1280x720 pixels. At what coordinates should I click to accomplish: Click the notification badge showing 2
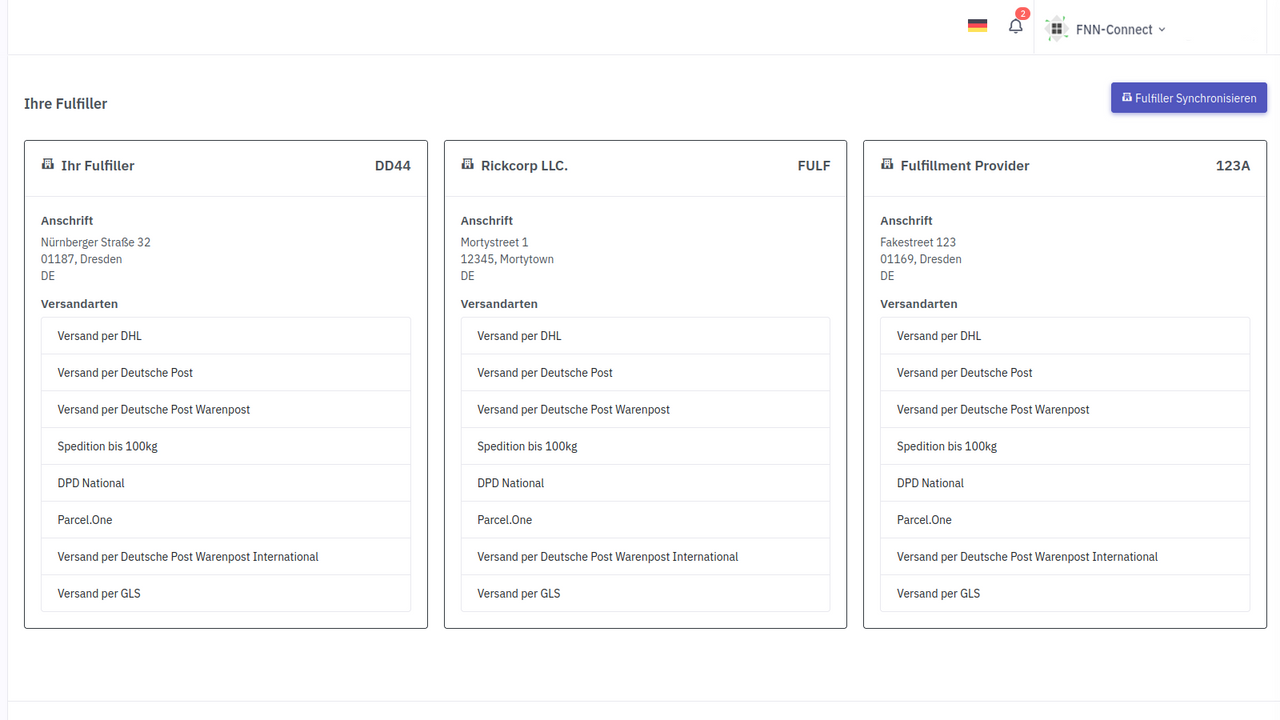click(x=1022, y=13)
